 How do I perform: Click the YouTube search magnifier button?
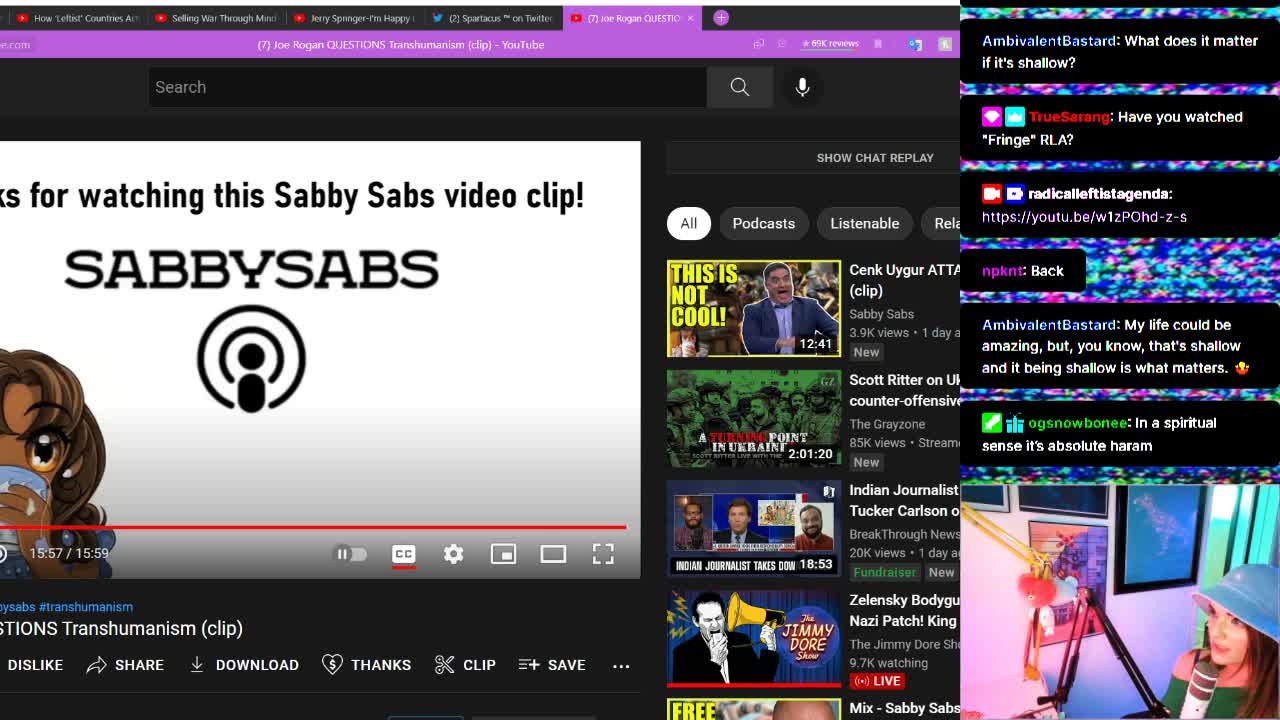pyautogui.click(x=740, y=87)
